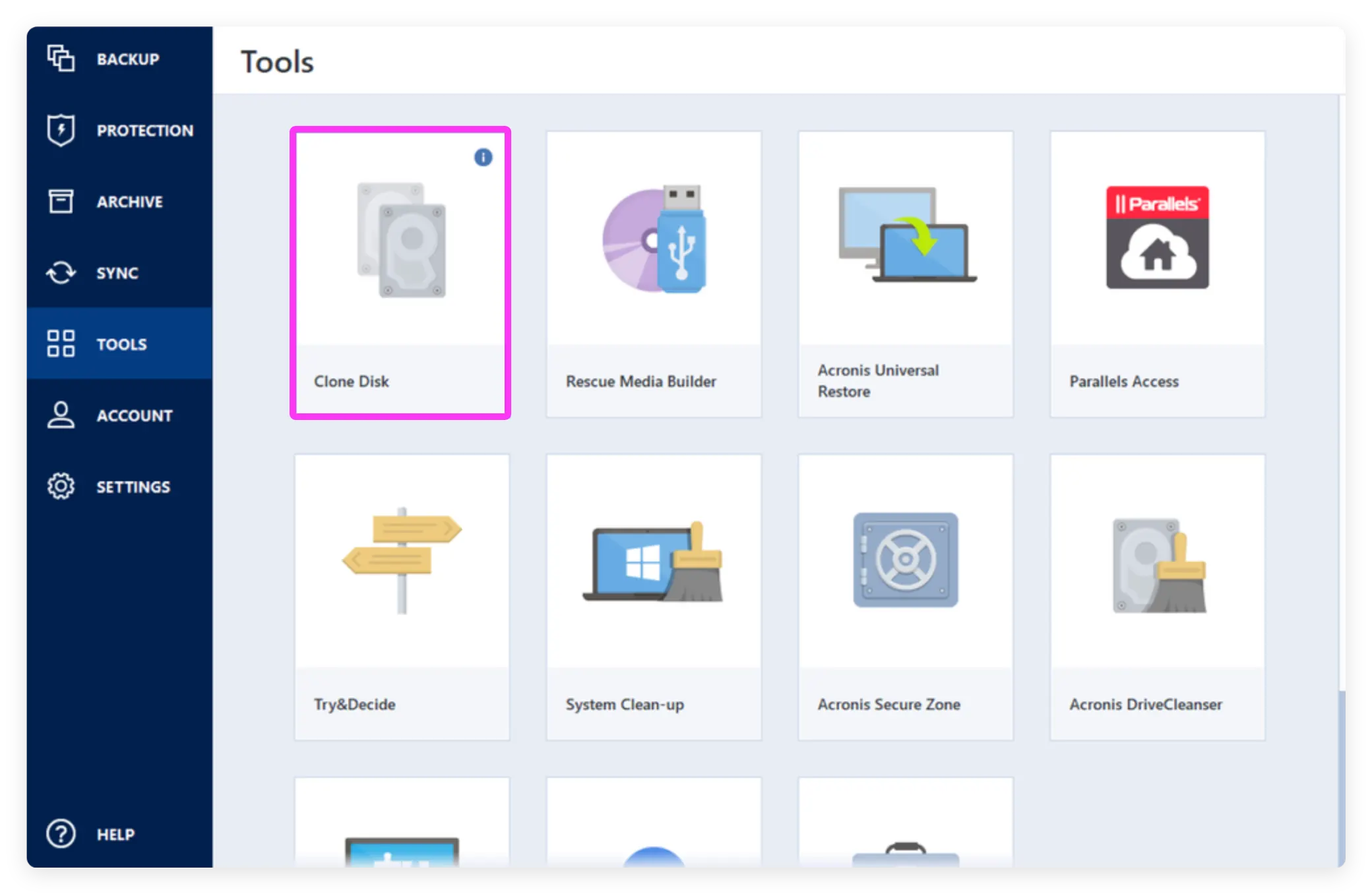Click the Acronis DriveCleanser disk brush icon
This screenshot has width=1372, height=894.
click(1159, 566)
